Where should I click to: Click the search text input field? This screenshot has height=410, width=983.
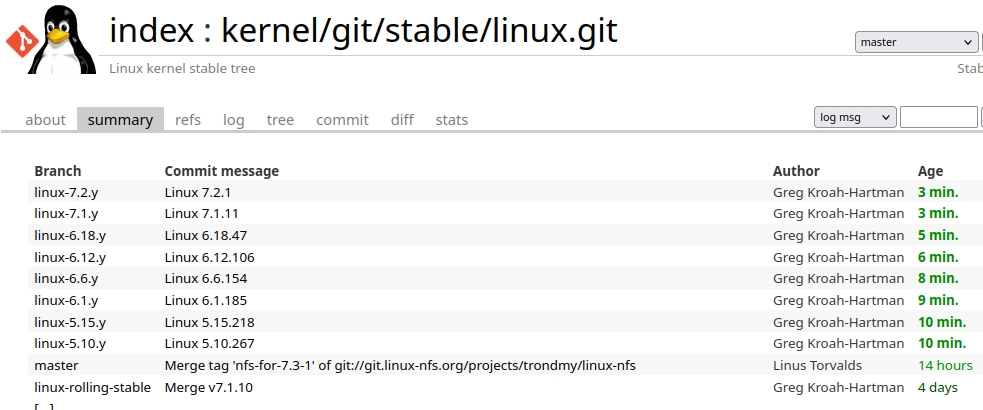(x=938, y=117)
